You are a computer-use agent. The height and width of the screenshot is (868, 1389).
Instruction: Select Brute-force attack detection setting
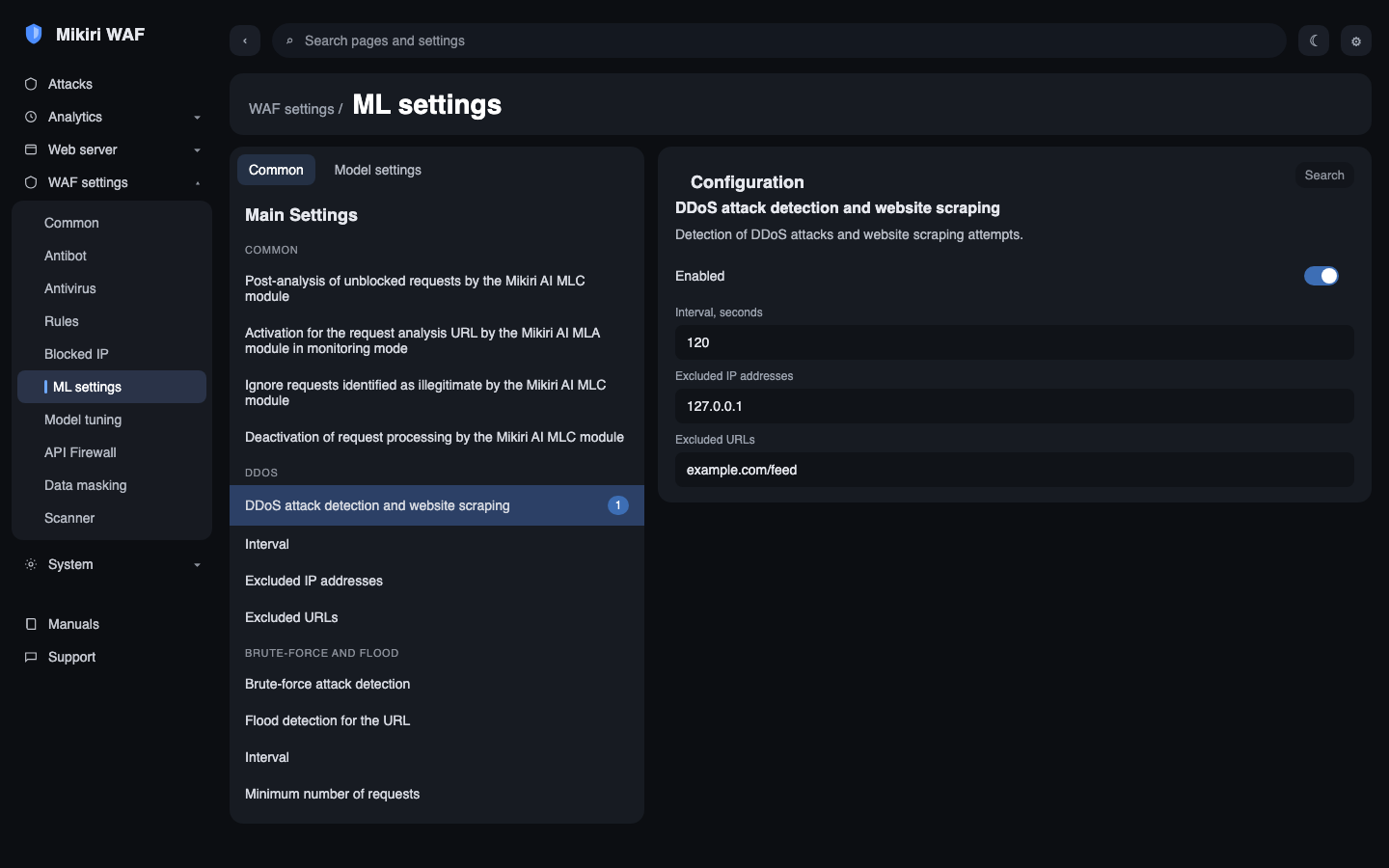coord(437,684)
